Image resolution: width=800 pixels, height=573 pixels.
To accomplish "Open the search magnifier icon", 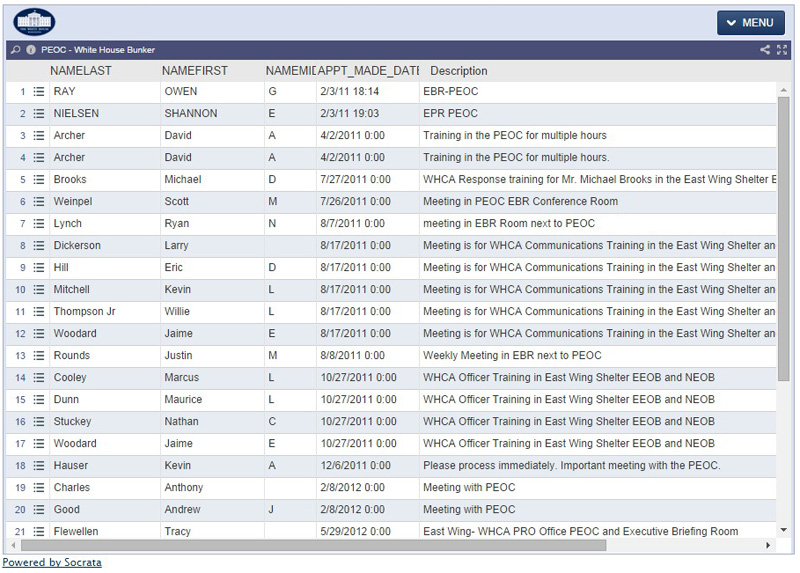I will (x=16, y=50).
